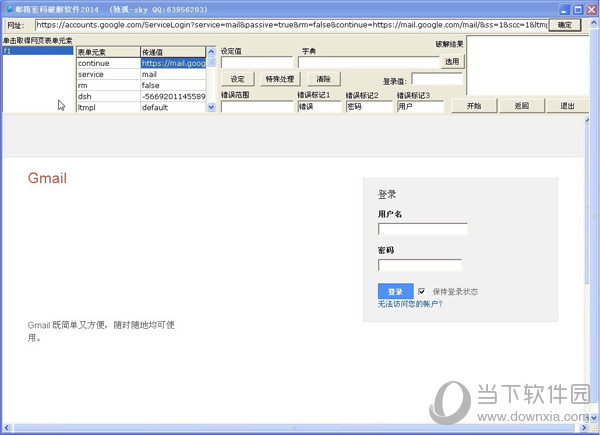The image size is (600, 435).
Task: Click the 错误标记2 field containing 密码
Action: pyautogui.click(x=369, y=106)
